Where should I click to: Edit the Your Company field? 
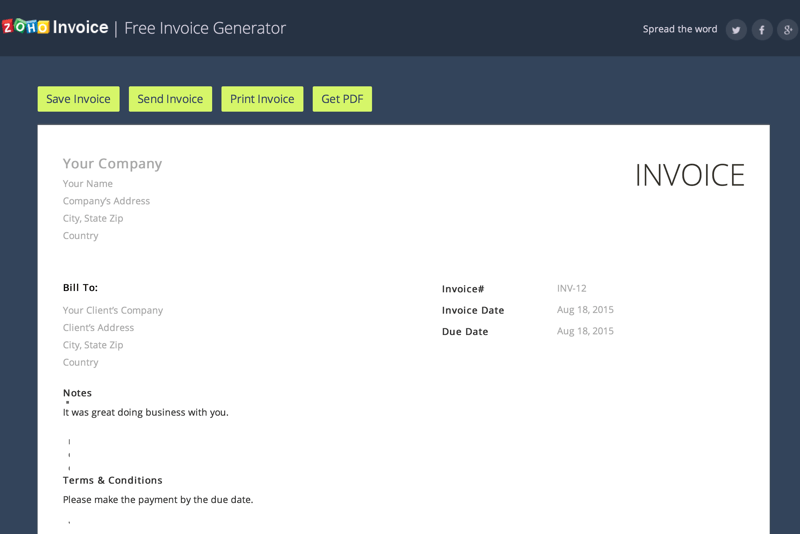(x=112, y=164)
